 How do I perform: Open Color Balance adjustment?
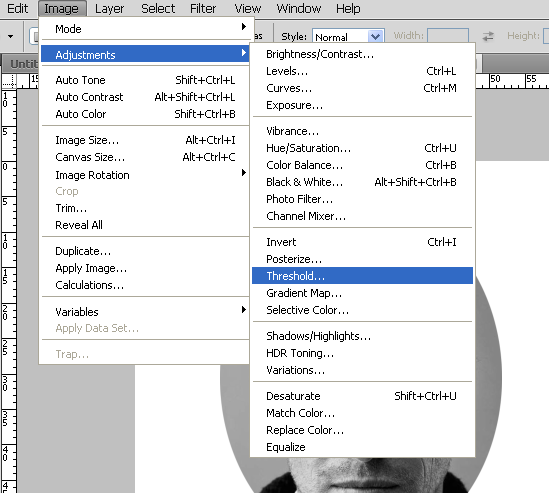coord(362,165)
